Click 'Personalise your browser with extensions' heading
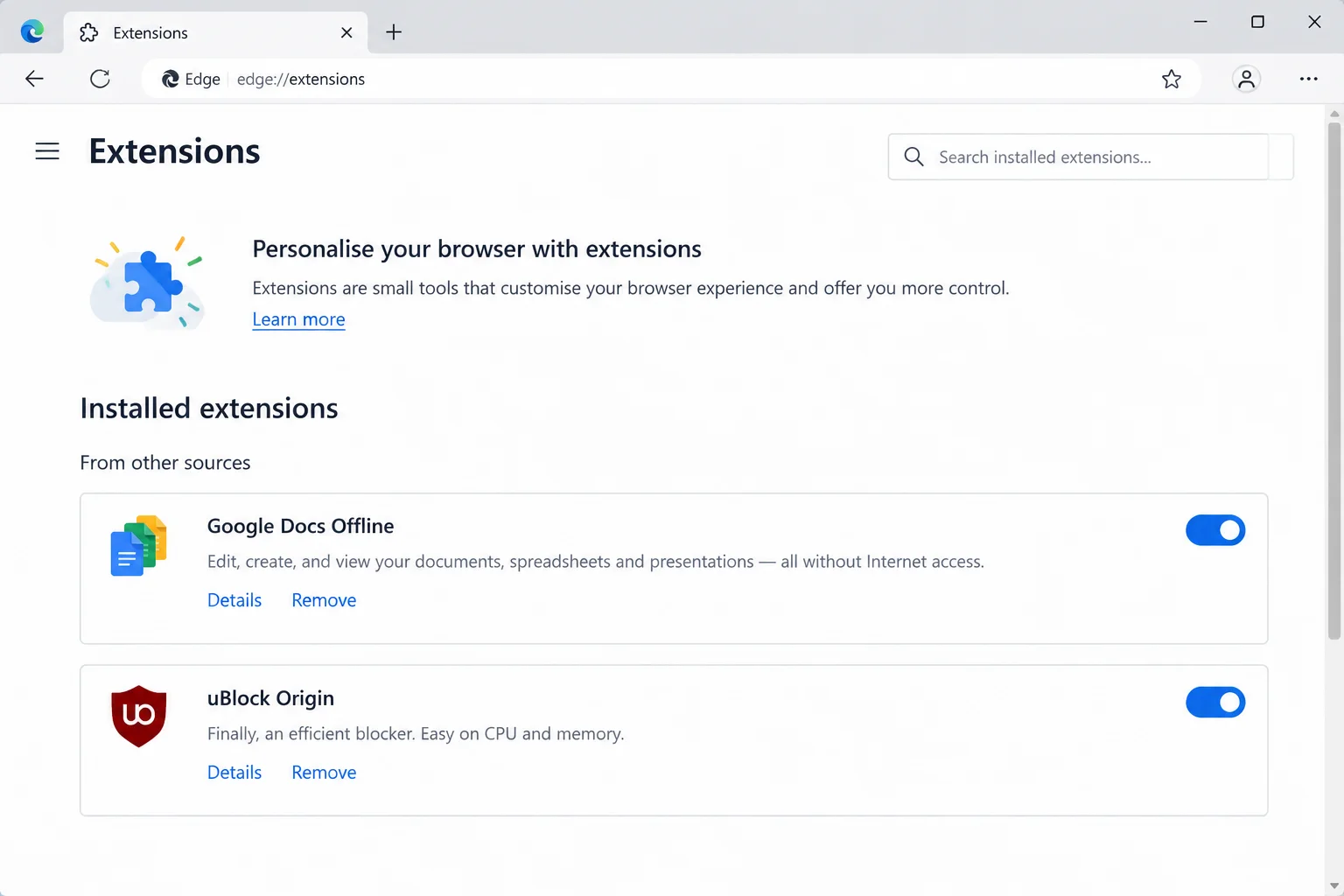 click(x=477, y=249)
